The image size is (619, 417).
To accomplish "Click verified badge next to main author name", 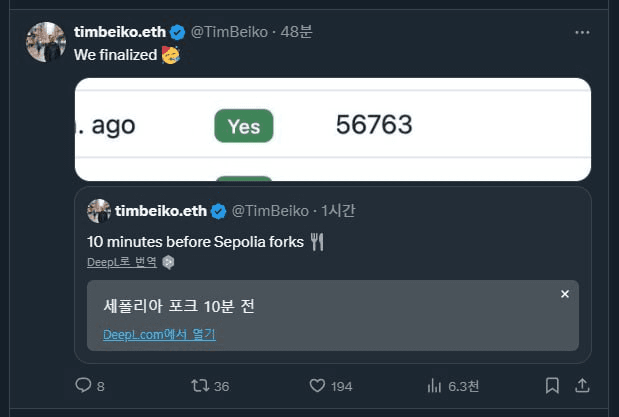I will tap(177, 32).
